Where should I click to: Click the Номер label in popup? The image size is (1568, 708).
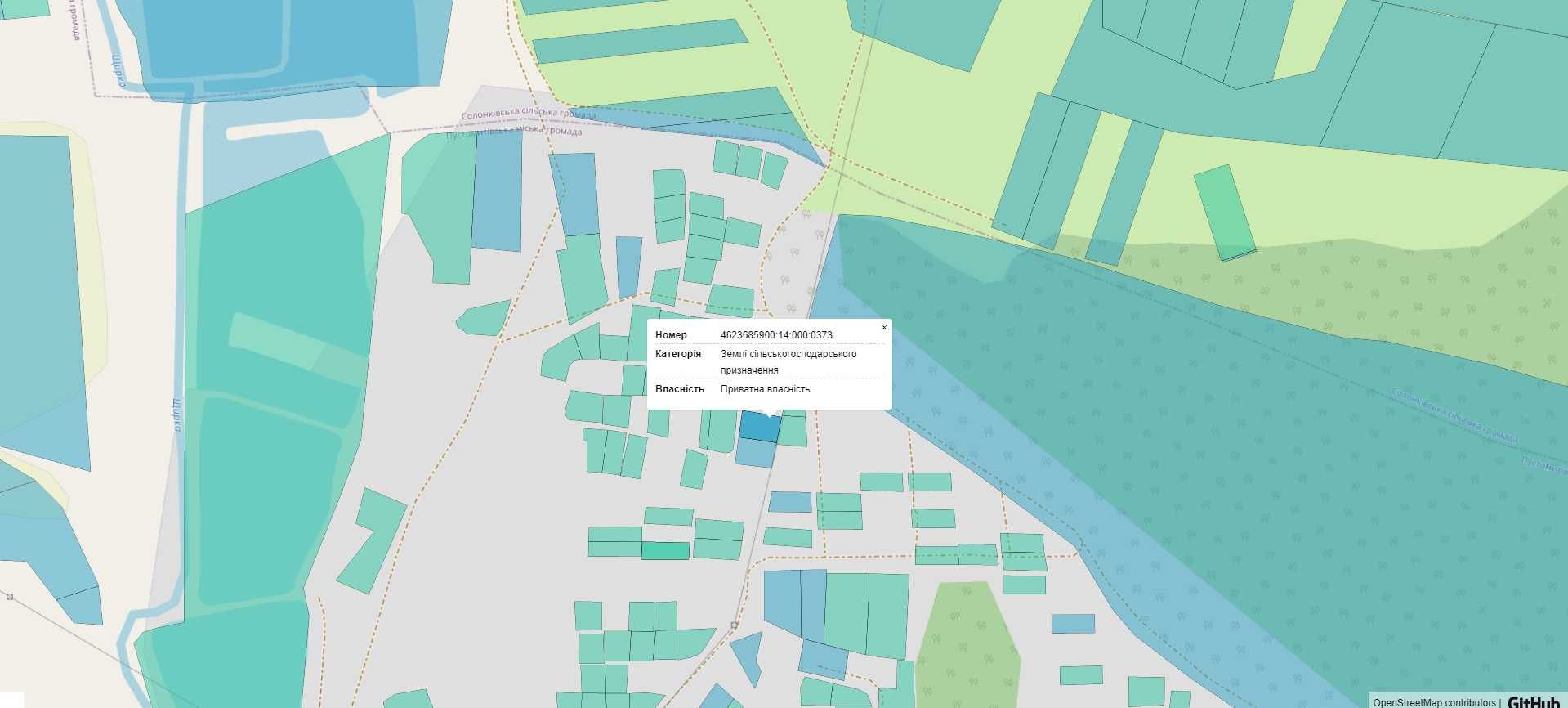[671, 335]
